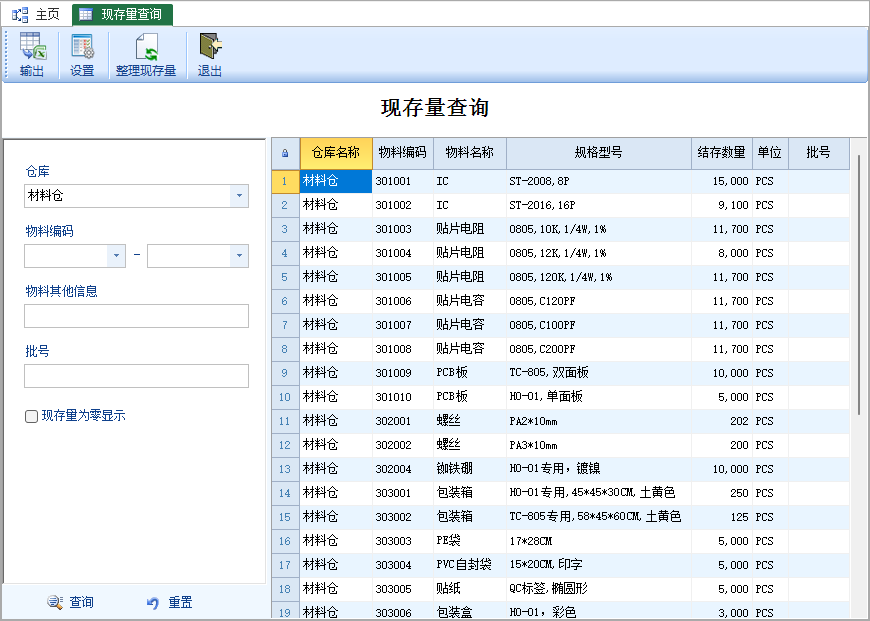Click quantity cell 125
Screen dimensions: 870x621
pos(722,517)
